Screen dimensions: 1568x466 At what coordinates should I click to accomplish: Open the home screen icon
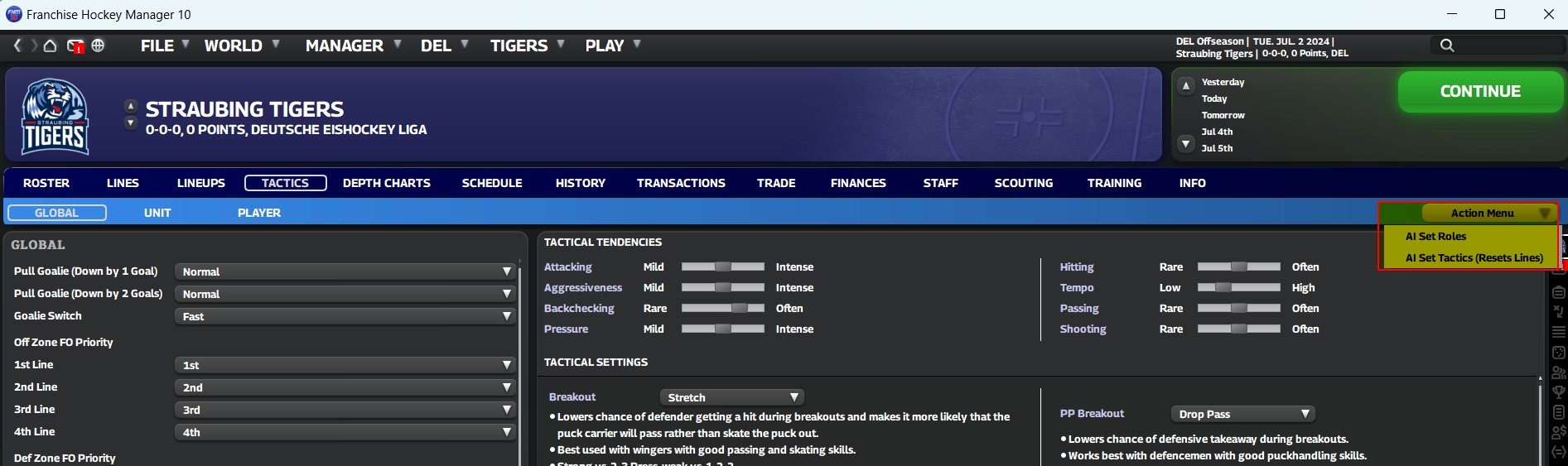(x=51, y=46)
